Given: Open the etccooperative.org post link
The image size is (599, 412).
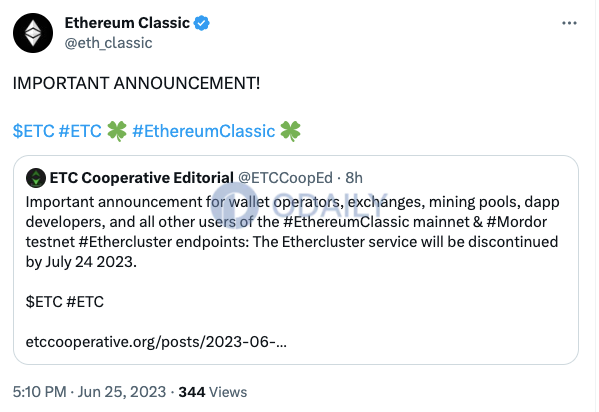Looking at the screenshot, I should tap(156, 342).
